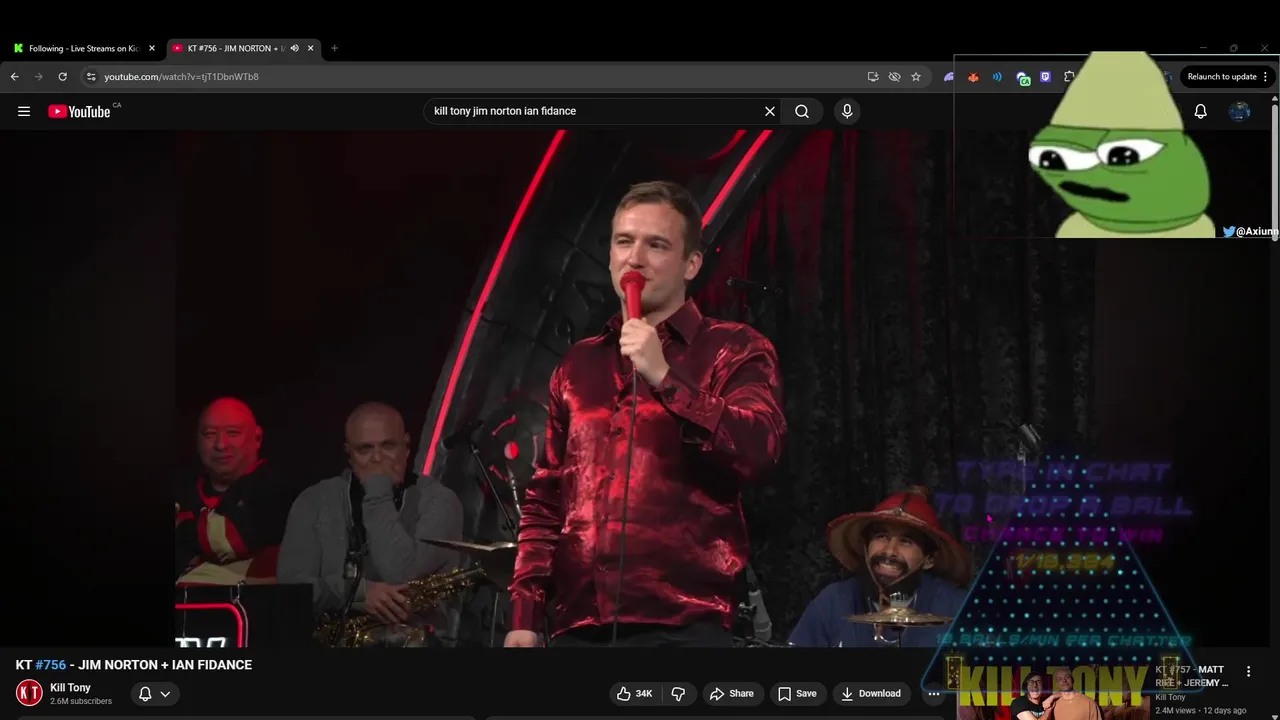Screen dimensions: 1280x720
Task: Start voice search with the microphone
Action: (847, 111)
